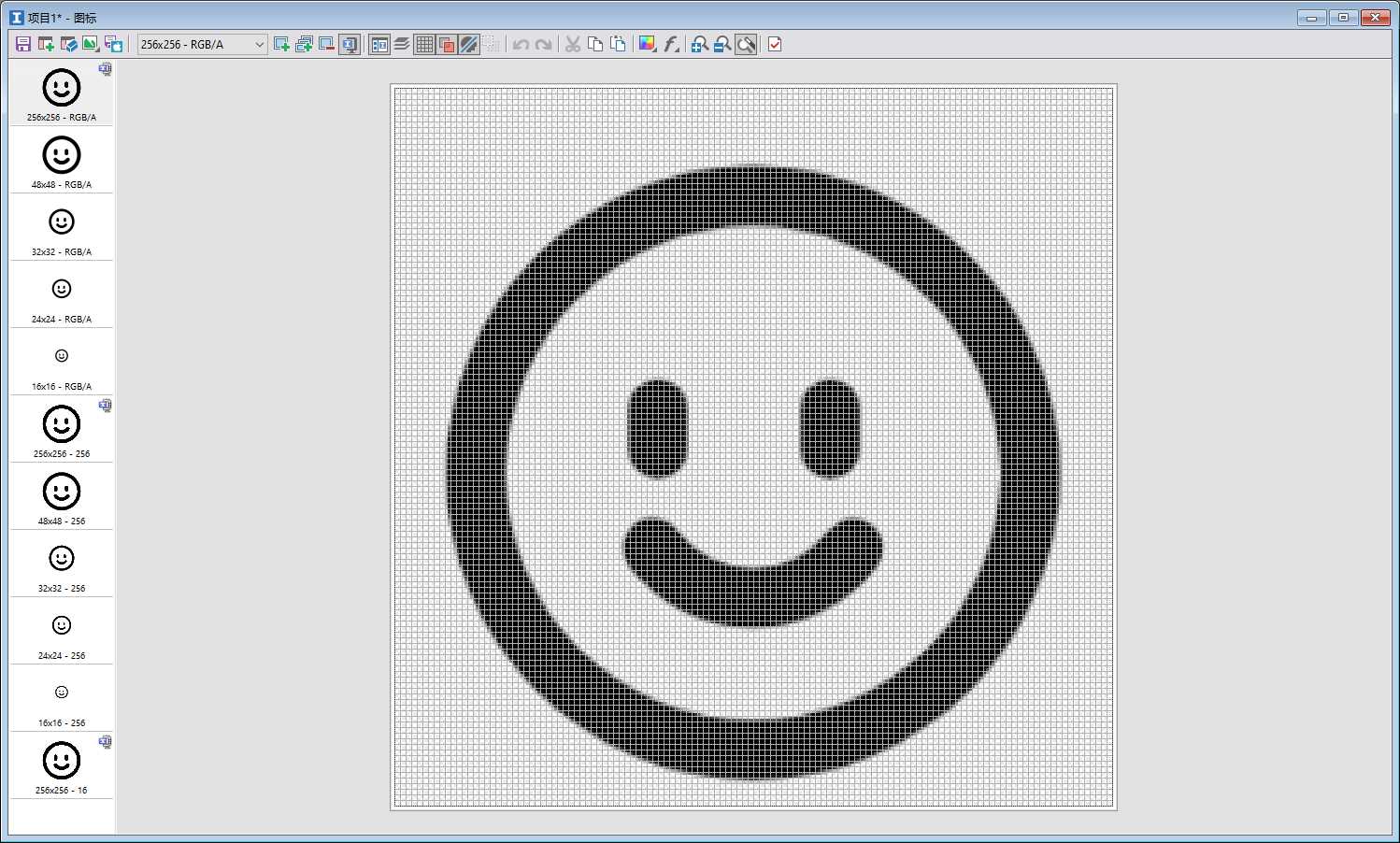This screenshot has height=843, width=1400.
Task: Close the icon editor window
Action: pyautogui.click(x=1376, y=17)
